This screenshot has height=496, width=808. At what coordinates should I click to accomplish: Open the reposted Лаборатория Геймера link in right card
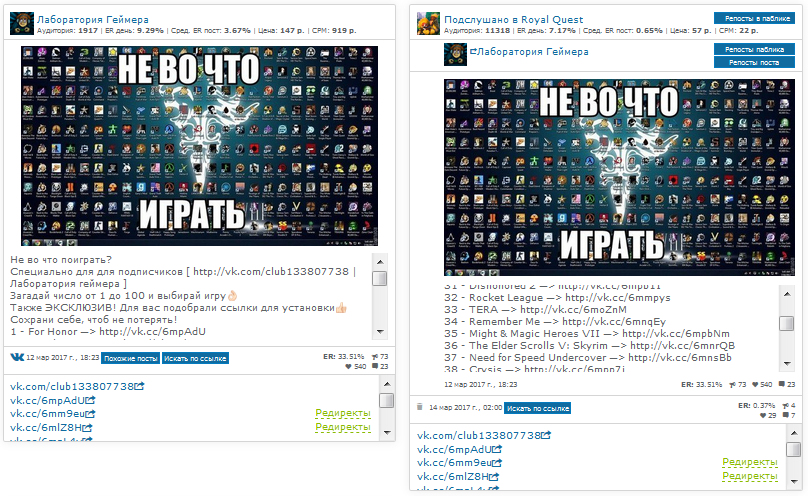(533, 52)
